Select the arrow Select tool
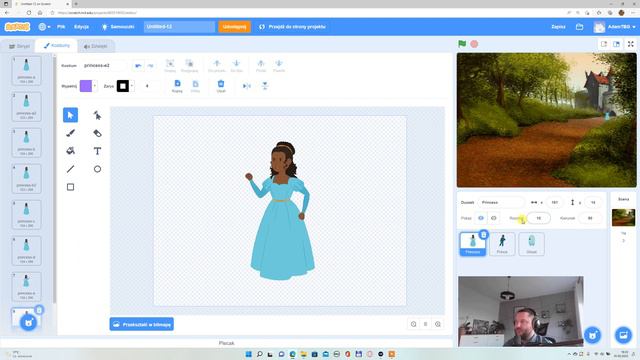640x360 pixels. tap(70, 115)
